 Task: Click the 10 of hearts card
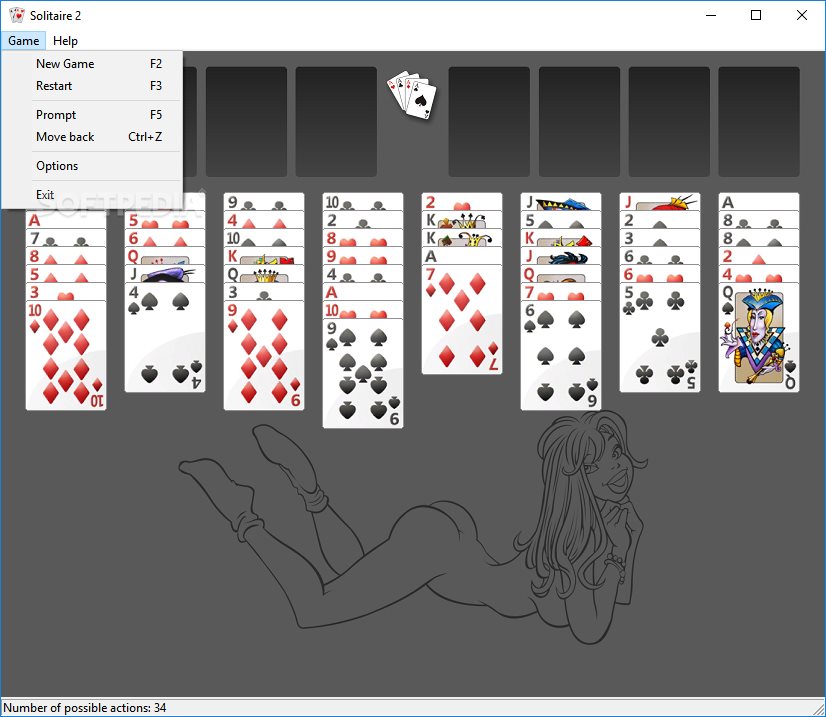(363, 310)
